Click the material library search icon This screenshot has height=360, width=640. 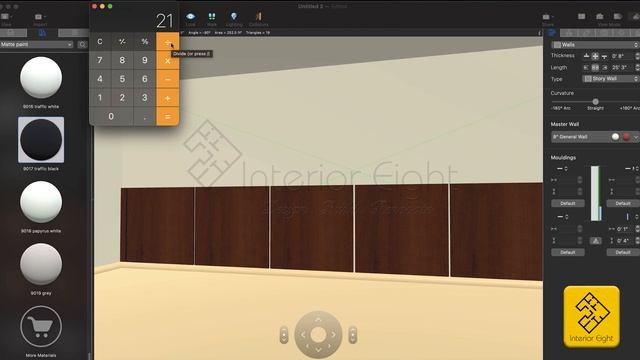82,44
